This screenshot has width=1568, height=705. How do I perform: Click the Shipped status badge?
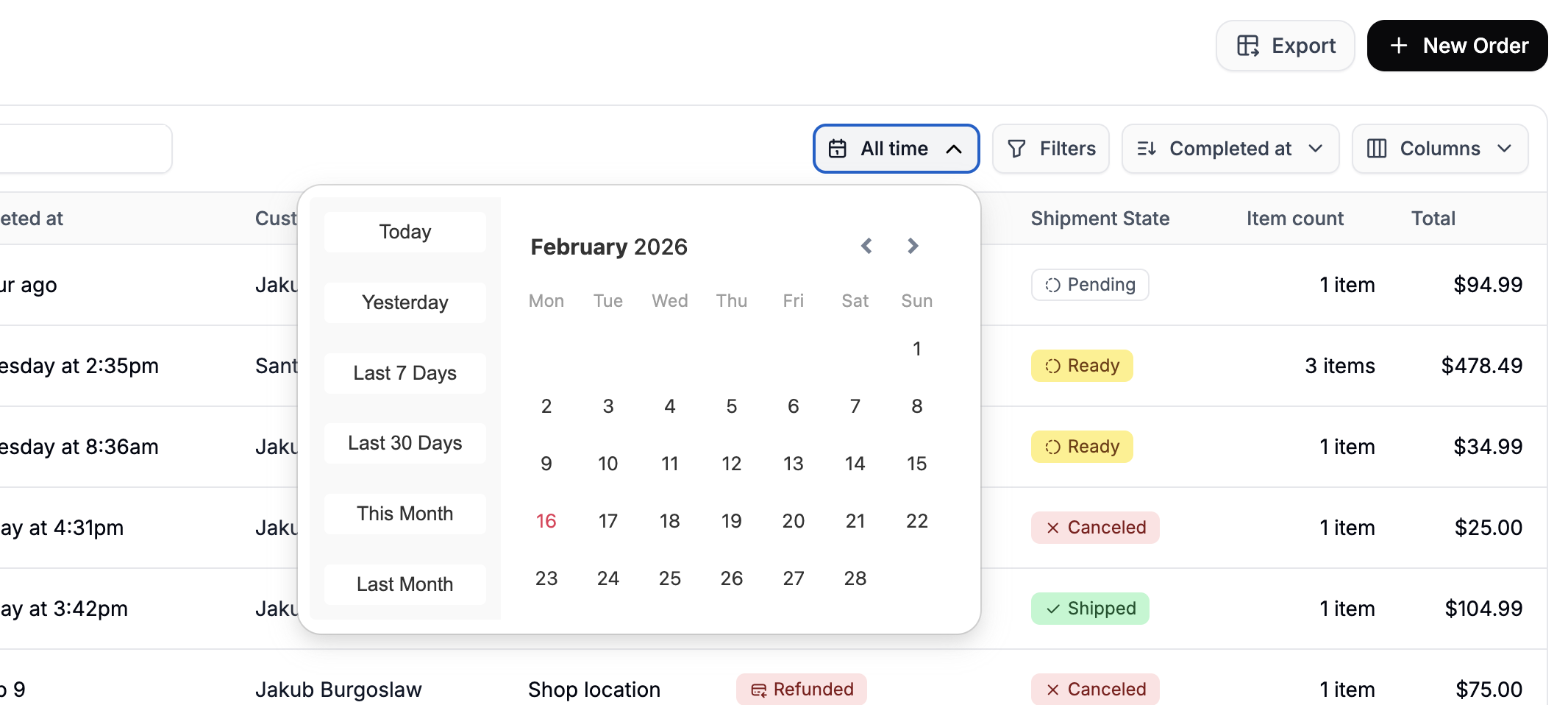coord(1090,608)
